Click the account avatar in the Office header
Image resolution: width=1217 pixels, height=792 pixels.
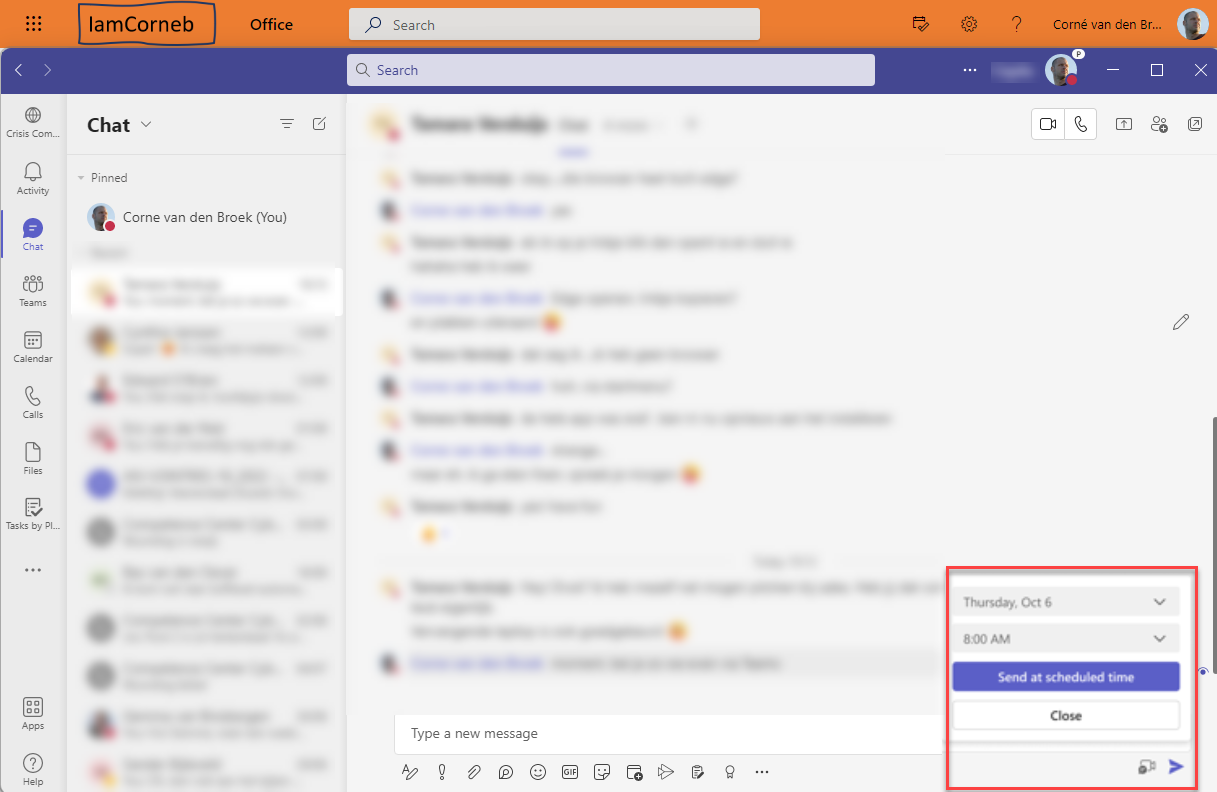pyautogui.click(x=1193, y=24)
